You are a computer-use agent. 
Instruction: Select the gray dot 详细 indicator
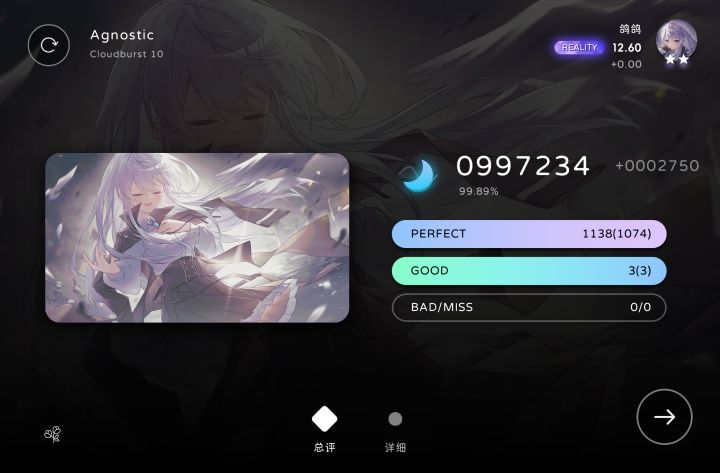coord(395,419)
